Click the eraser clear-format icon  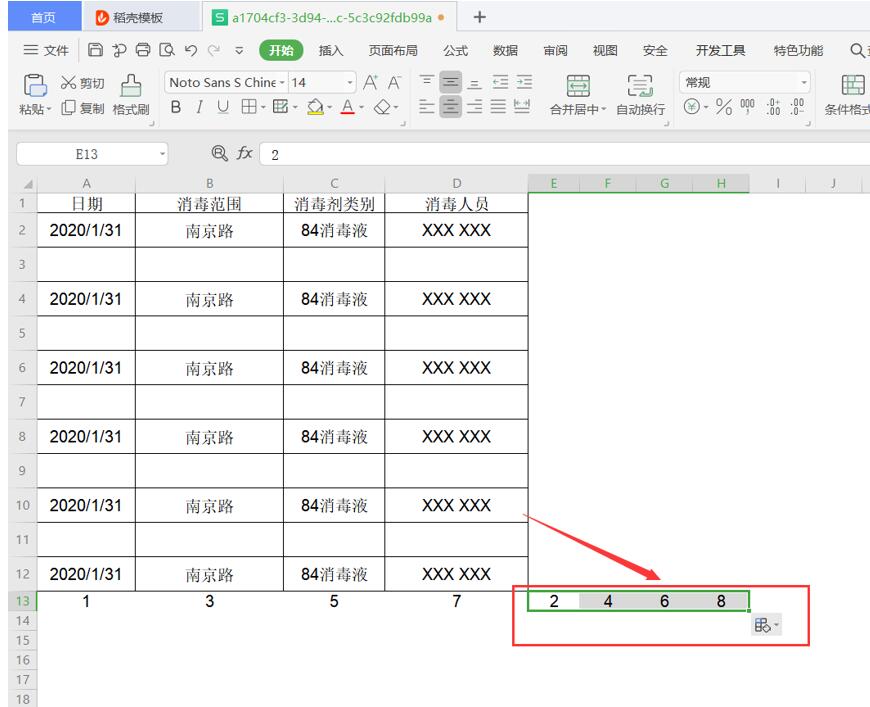pos(382,107)
